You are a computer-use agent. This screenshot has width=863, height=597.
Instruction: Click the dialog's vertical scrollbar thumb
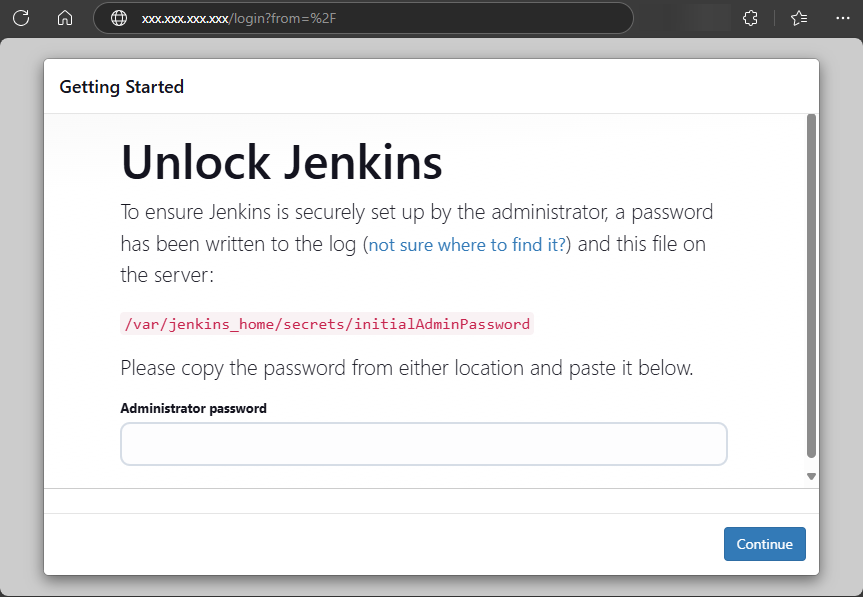tap(811, 286)
